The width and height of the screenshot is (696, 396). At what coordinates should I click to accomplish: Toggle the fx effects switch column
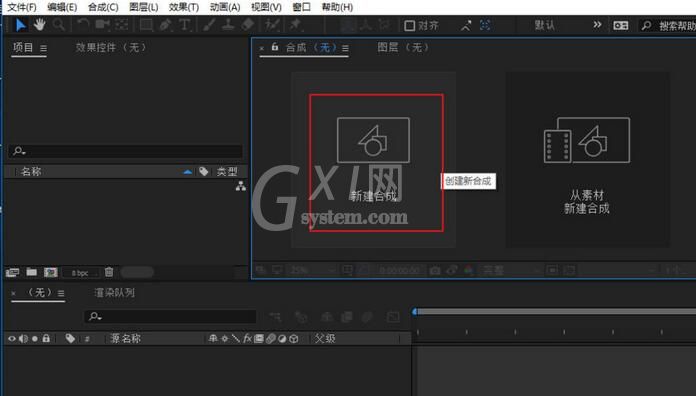(247, 339)
